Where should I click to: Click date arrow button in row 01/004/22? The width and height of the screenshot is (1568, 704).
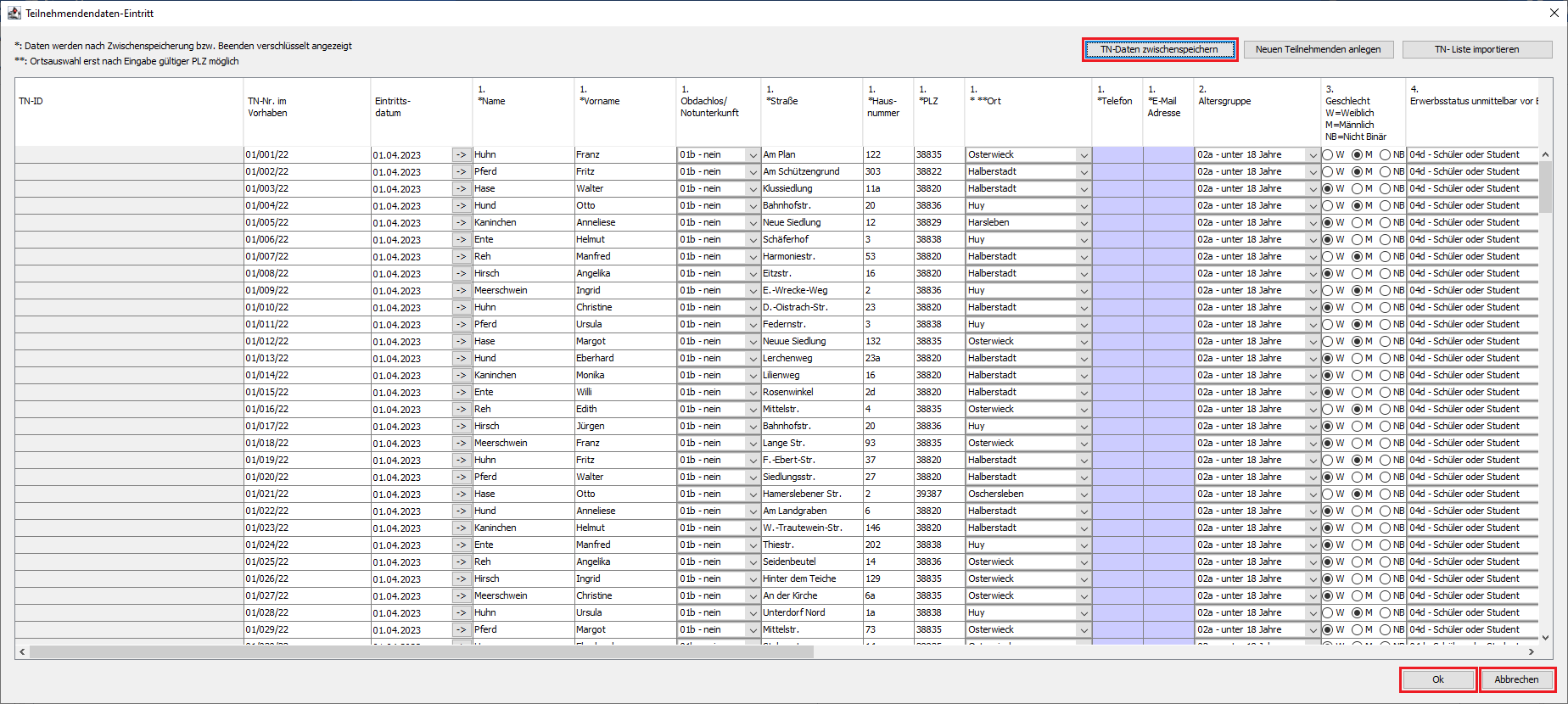point(461,205)
